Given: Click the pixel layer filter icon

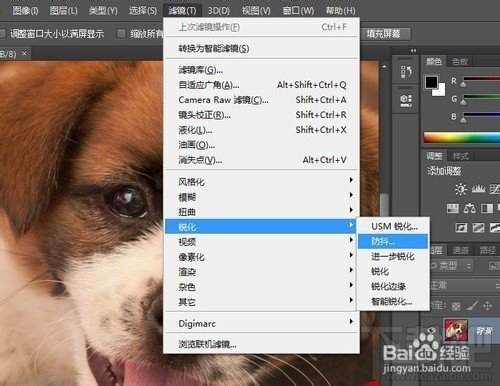Looking at the screenshot, I should 494,266.
